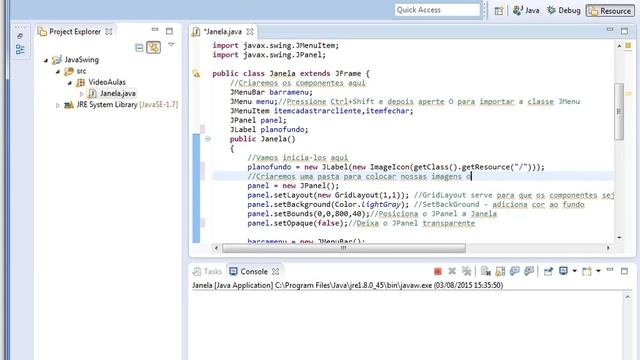Click the Quick Access search field

[x=437, y=10]
